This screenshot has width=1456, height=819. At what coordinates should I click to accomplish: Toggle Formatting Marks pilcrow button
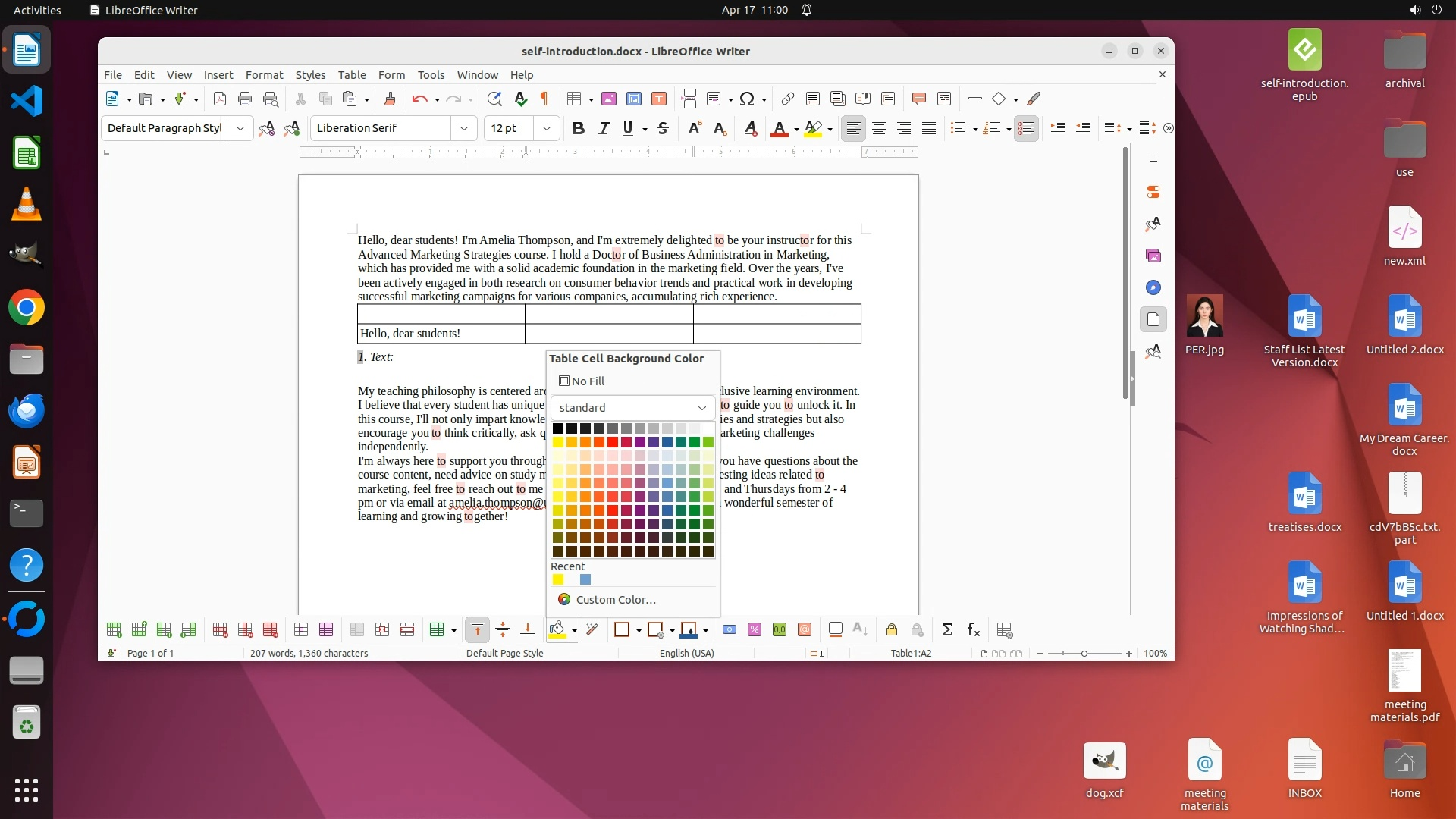(x=544, y=99)
